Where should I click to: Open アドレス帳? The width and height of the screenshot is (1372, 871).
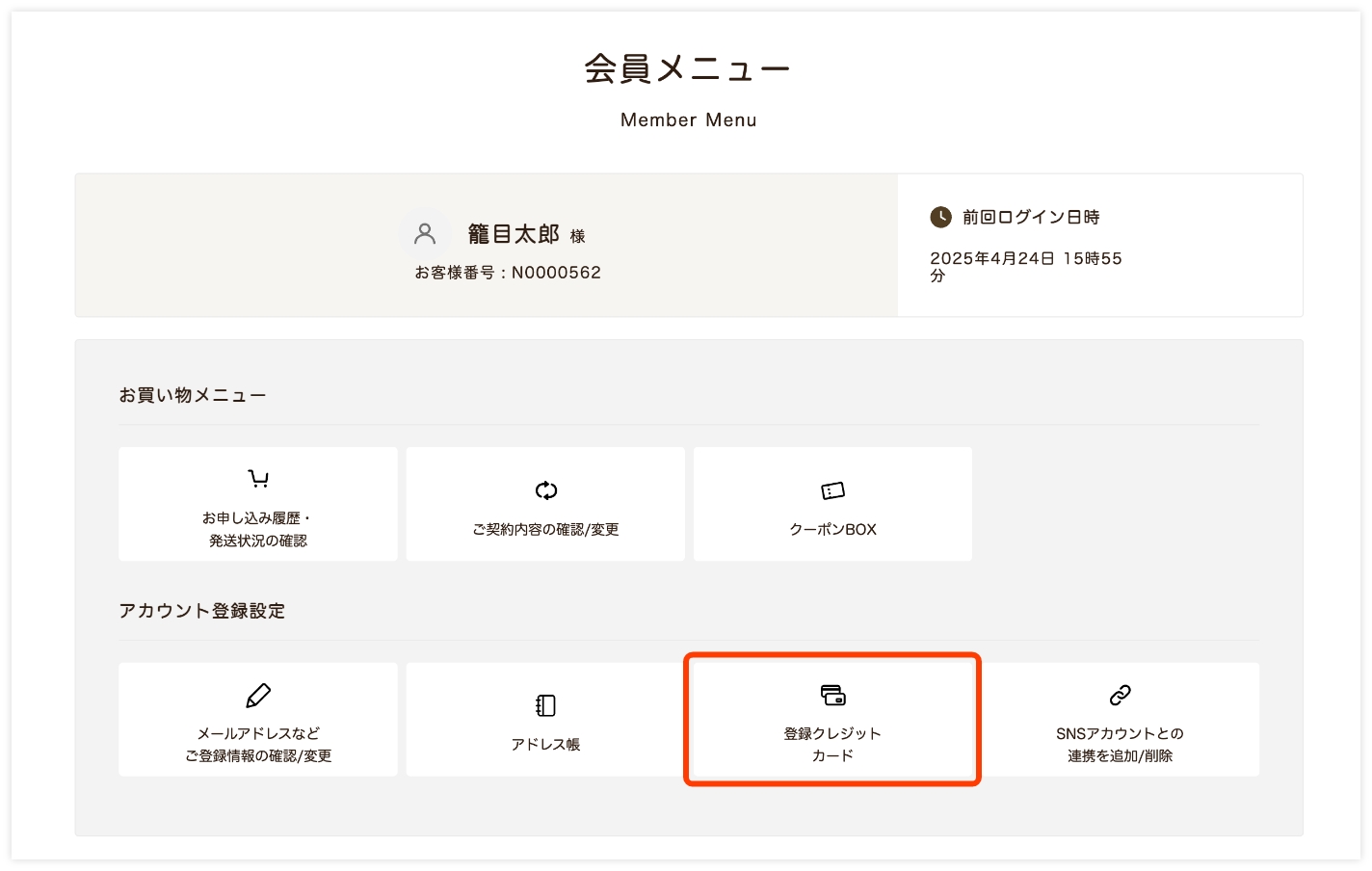click(545, 720)
